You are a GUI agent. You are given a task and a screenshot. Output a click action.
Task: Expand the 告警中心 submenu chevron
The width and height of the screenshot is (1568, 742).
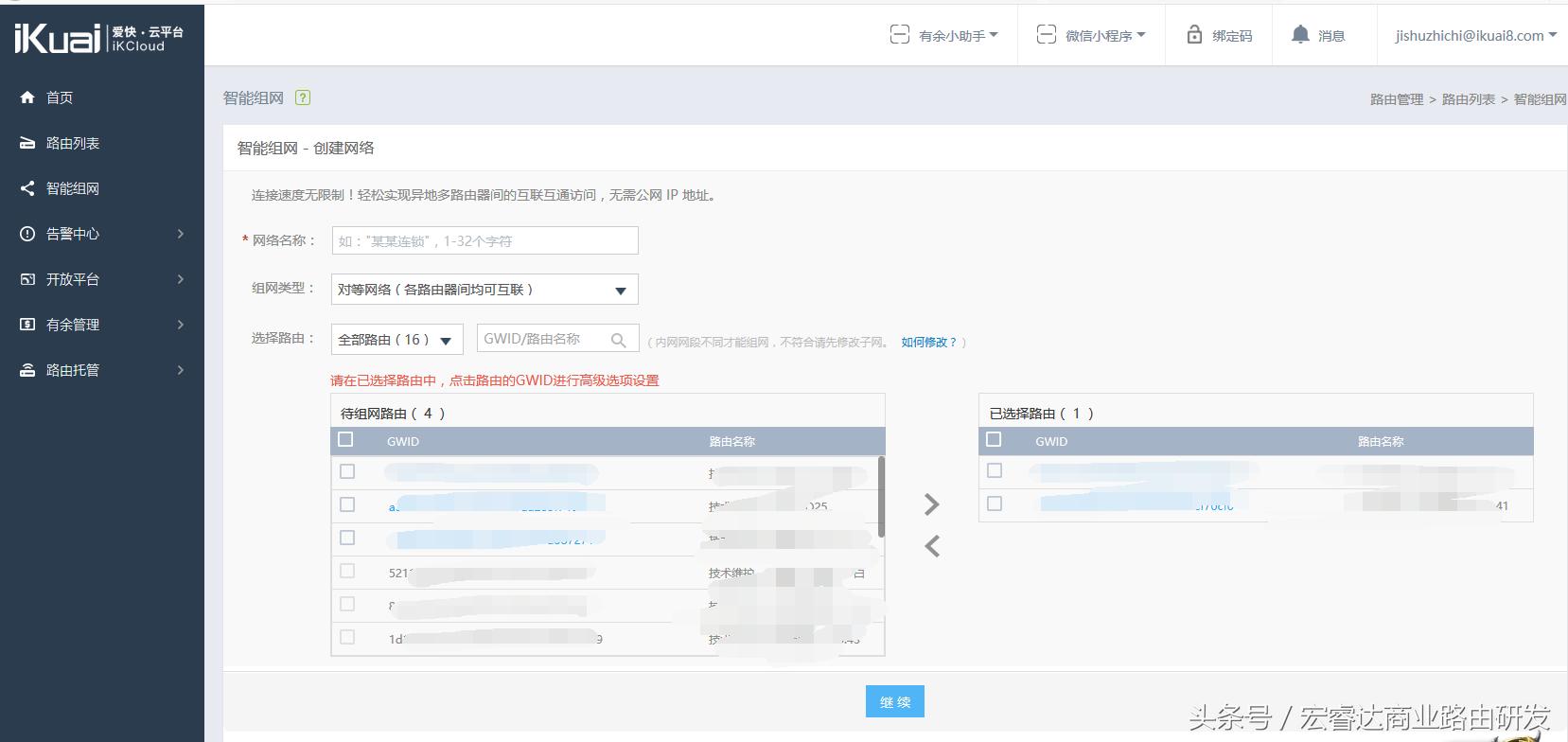tap(181, 234)
